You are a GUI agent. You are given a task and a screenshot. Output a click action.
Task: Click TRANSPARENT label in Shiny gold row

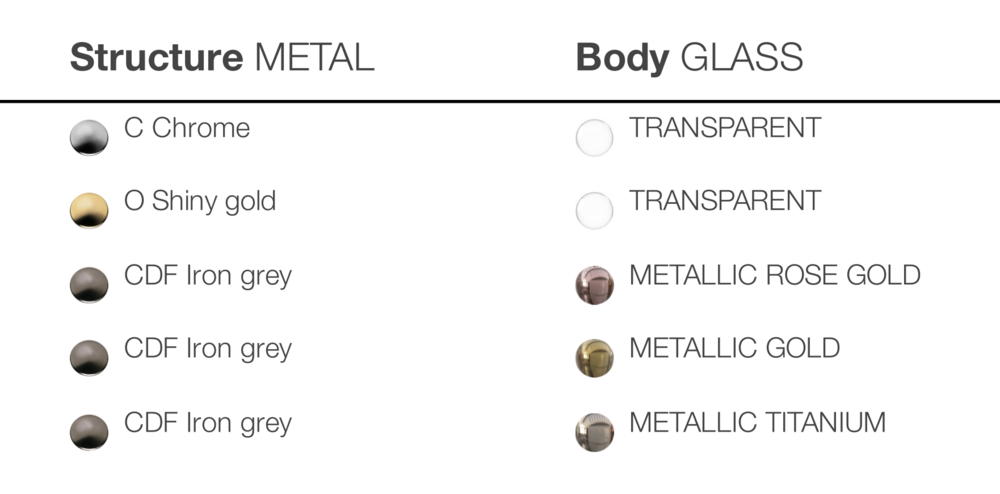pyautogui.click(x=725, y=201)
